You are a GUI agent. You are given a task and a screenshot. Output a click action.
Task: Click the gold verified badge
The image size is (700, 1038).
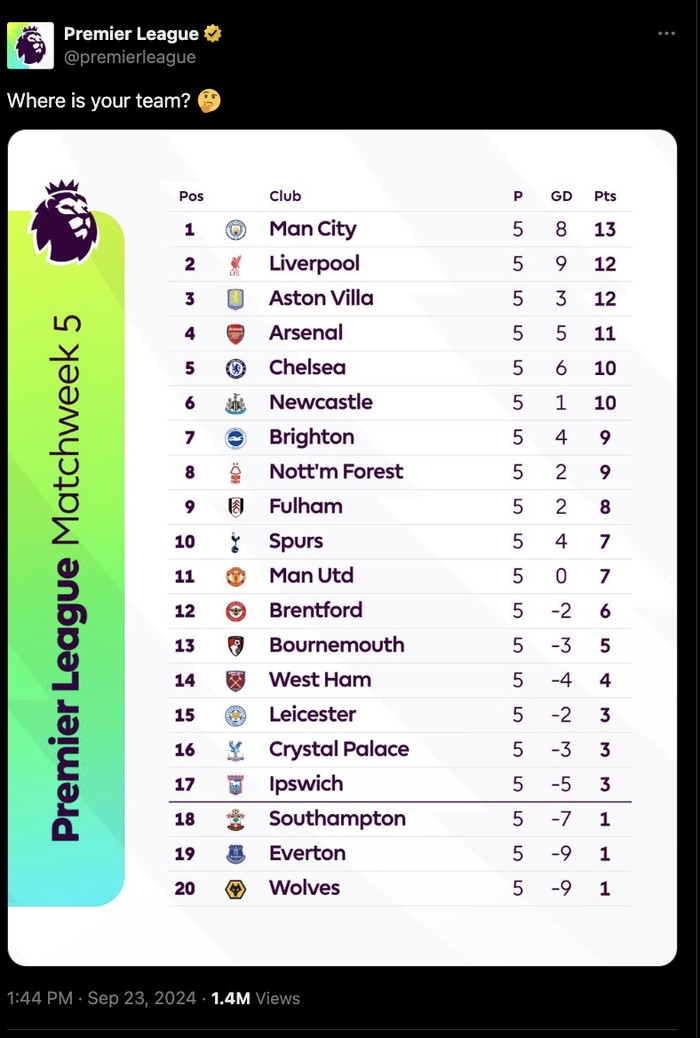pos(213,33)
